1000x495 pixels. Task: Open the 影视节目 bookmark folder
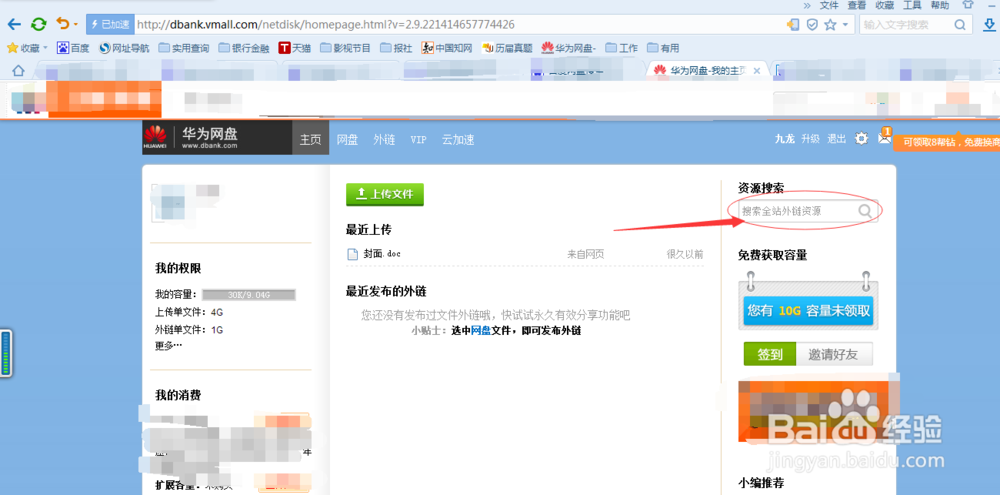[x=345, y=48]
